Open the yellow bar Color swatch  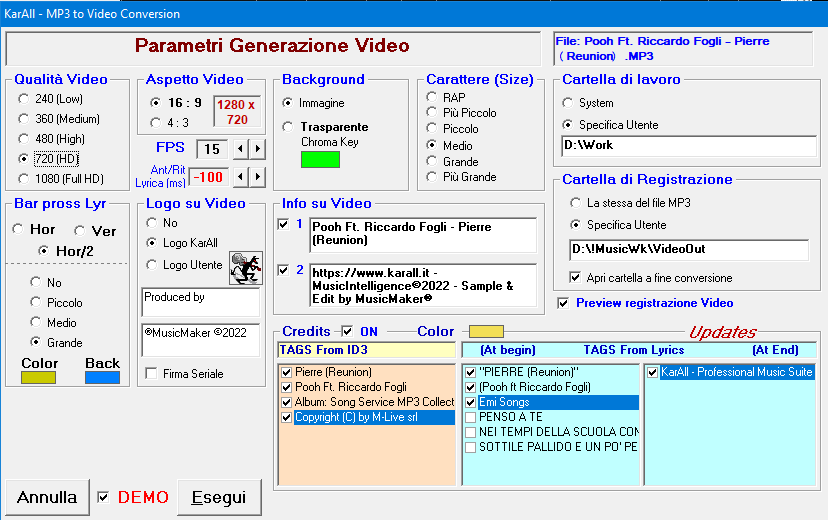(x=38, y=377)
